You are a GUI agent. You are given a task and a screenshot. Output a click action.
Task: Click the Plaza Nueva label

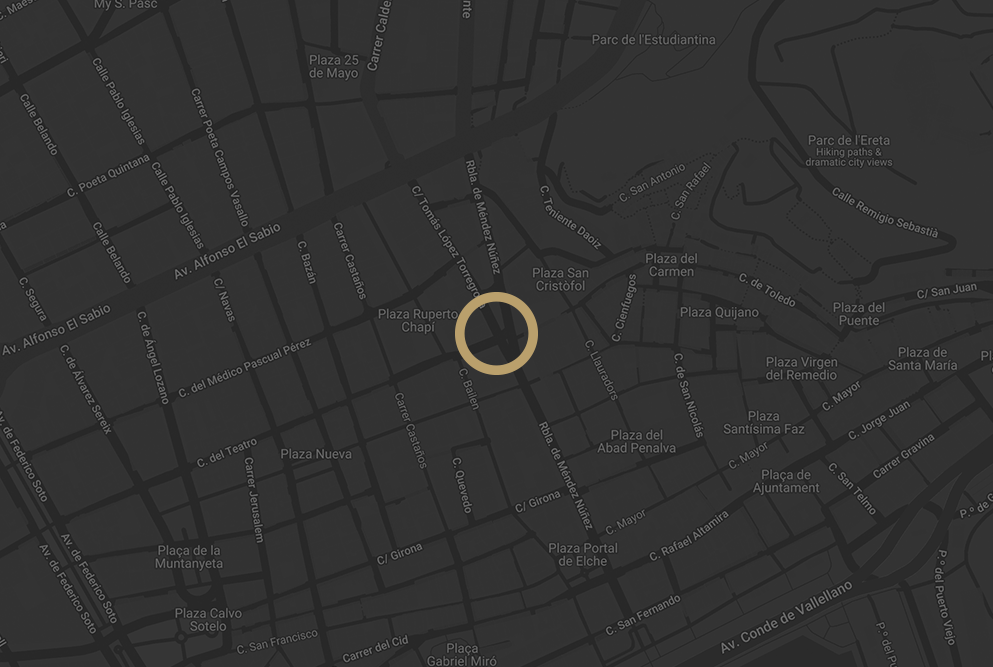pyautogui.click(x=316, y=454)
